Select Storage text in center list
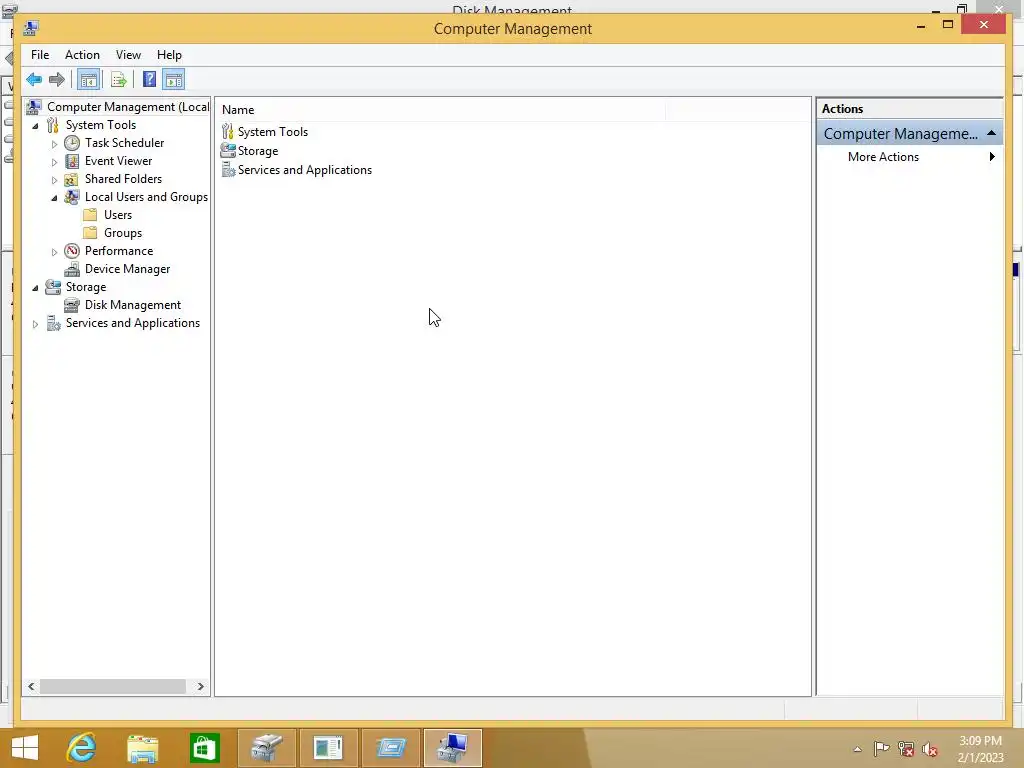 pyautogui.click(x=258, y=151)
